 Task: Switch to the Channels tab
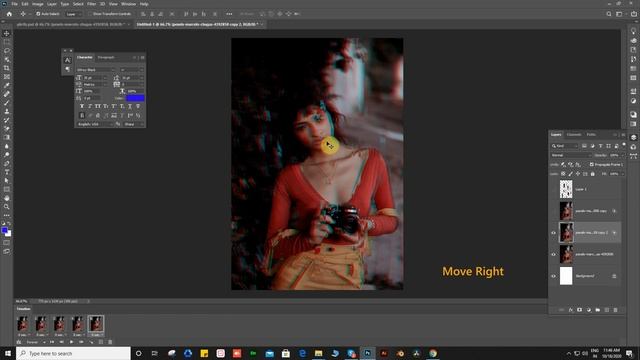click(x=574, y=135)
